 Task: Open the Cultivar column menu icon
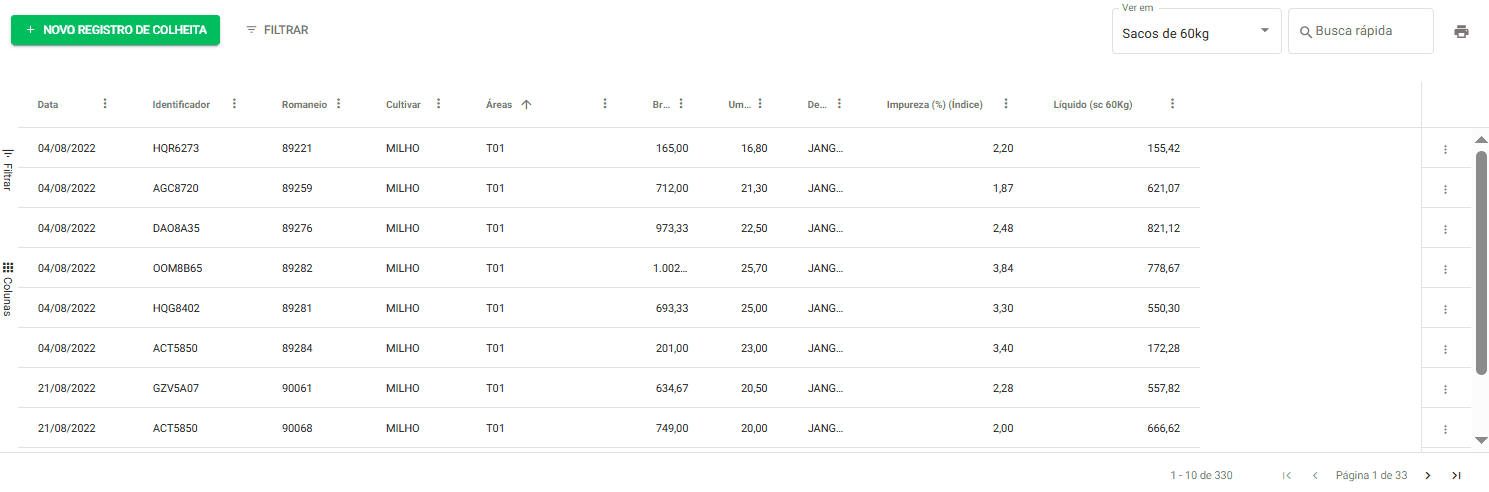coord(438,104)
